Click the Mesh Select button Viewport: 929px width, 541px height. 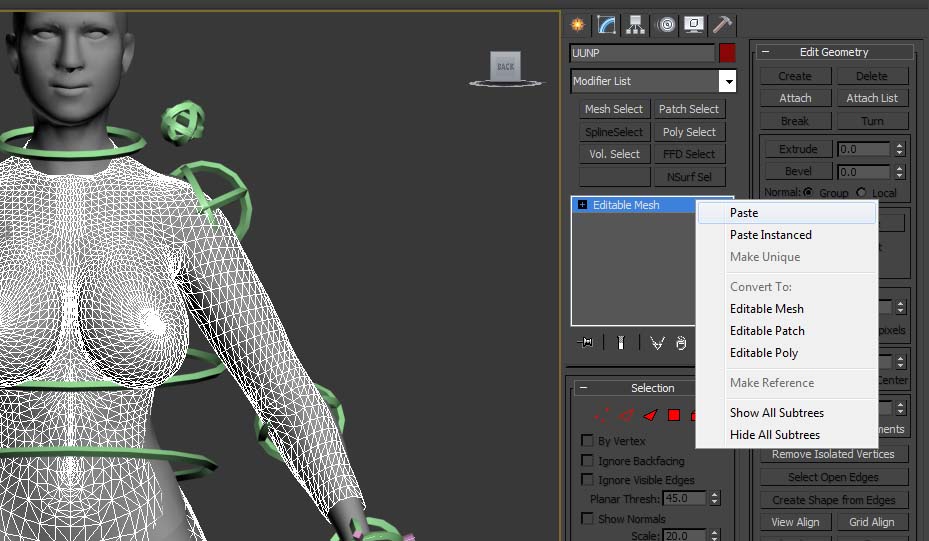click(614, 109)
